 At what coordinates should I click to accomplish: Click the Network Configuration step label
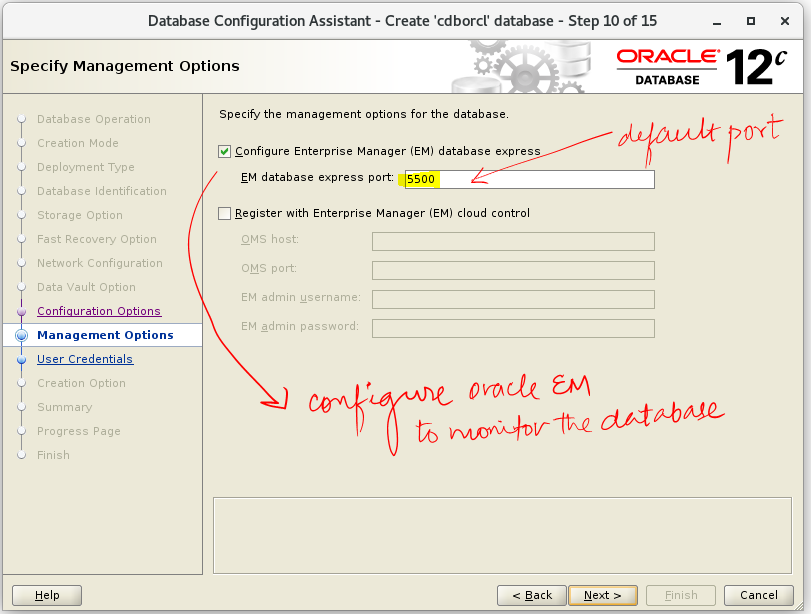point(99,263)
